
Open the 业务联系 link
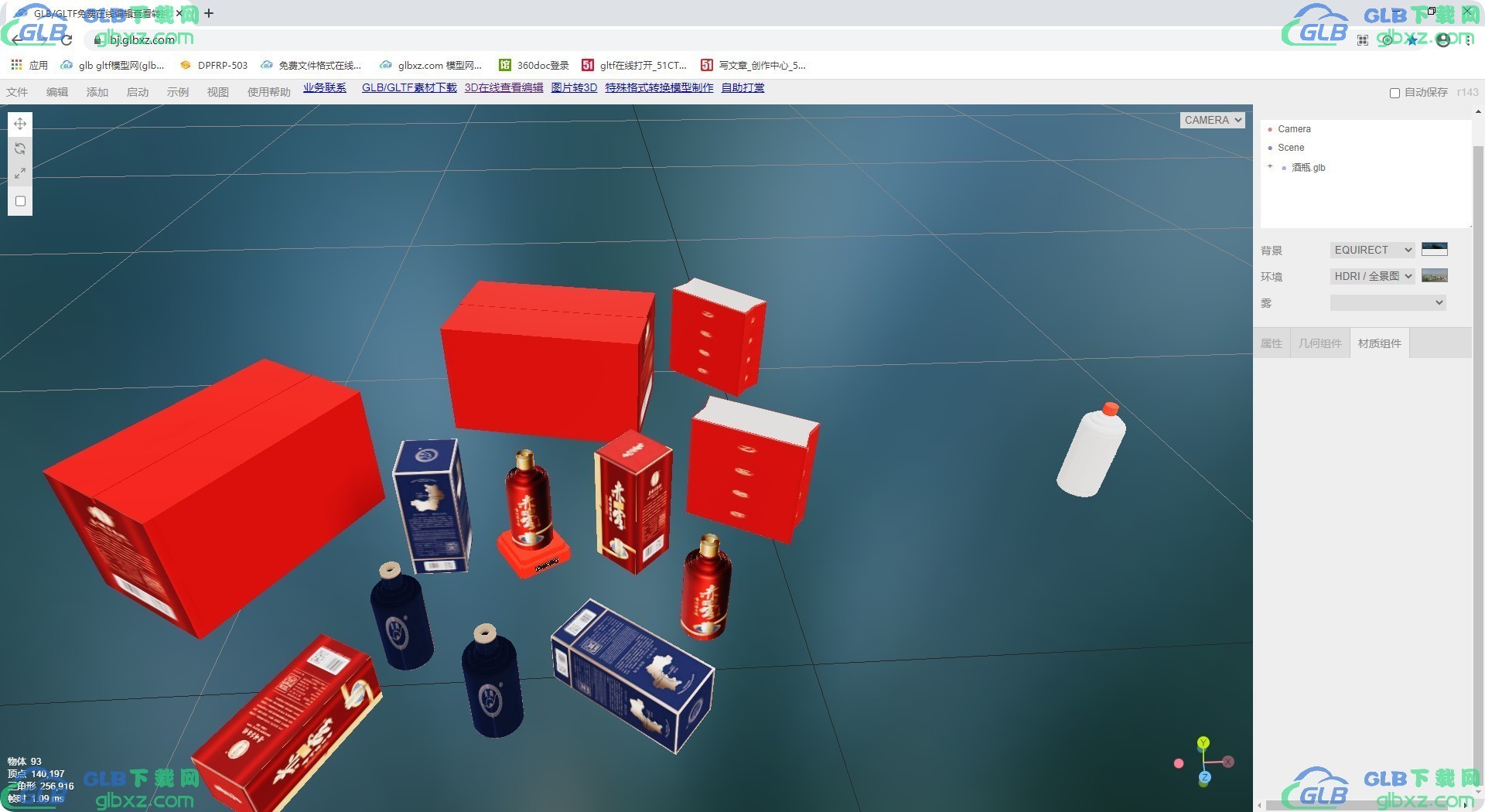tap(325, 87)
